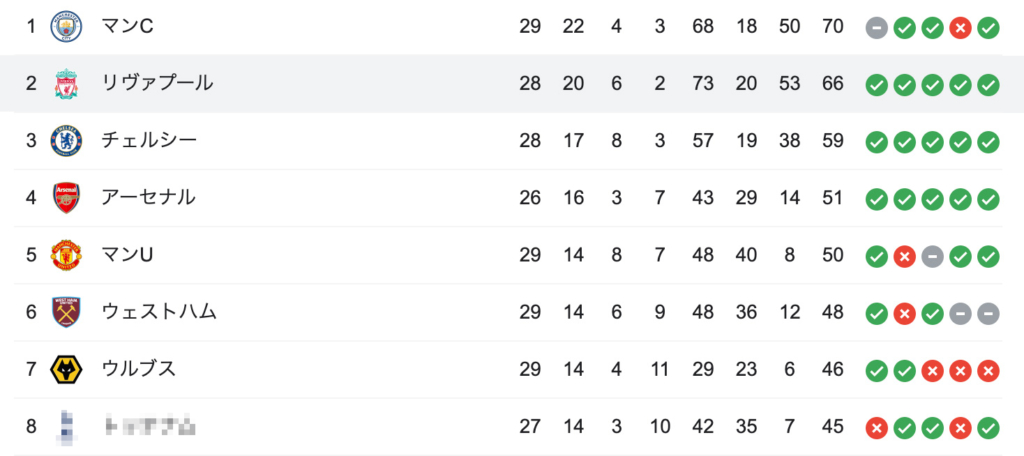1024x456 pixels.
Task: Click the Manchester City club crest
Action: point(67,27)
